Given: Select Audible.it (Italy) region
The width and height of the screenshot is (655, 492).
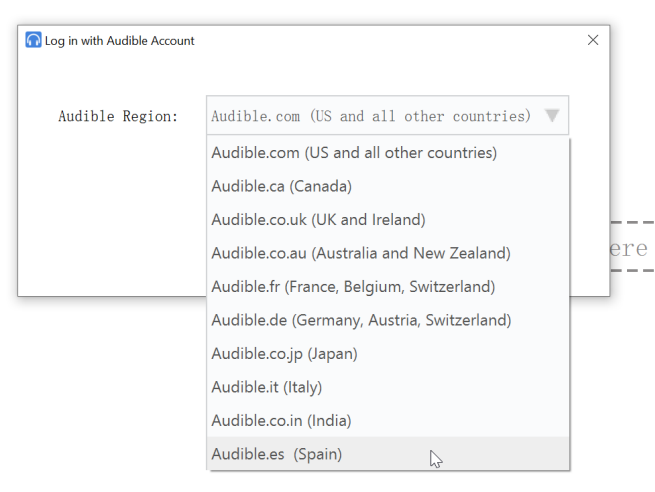Looking at the screenshot, I should [388, 387].
